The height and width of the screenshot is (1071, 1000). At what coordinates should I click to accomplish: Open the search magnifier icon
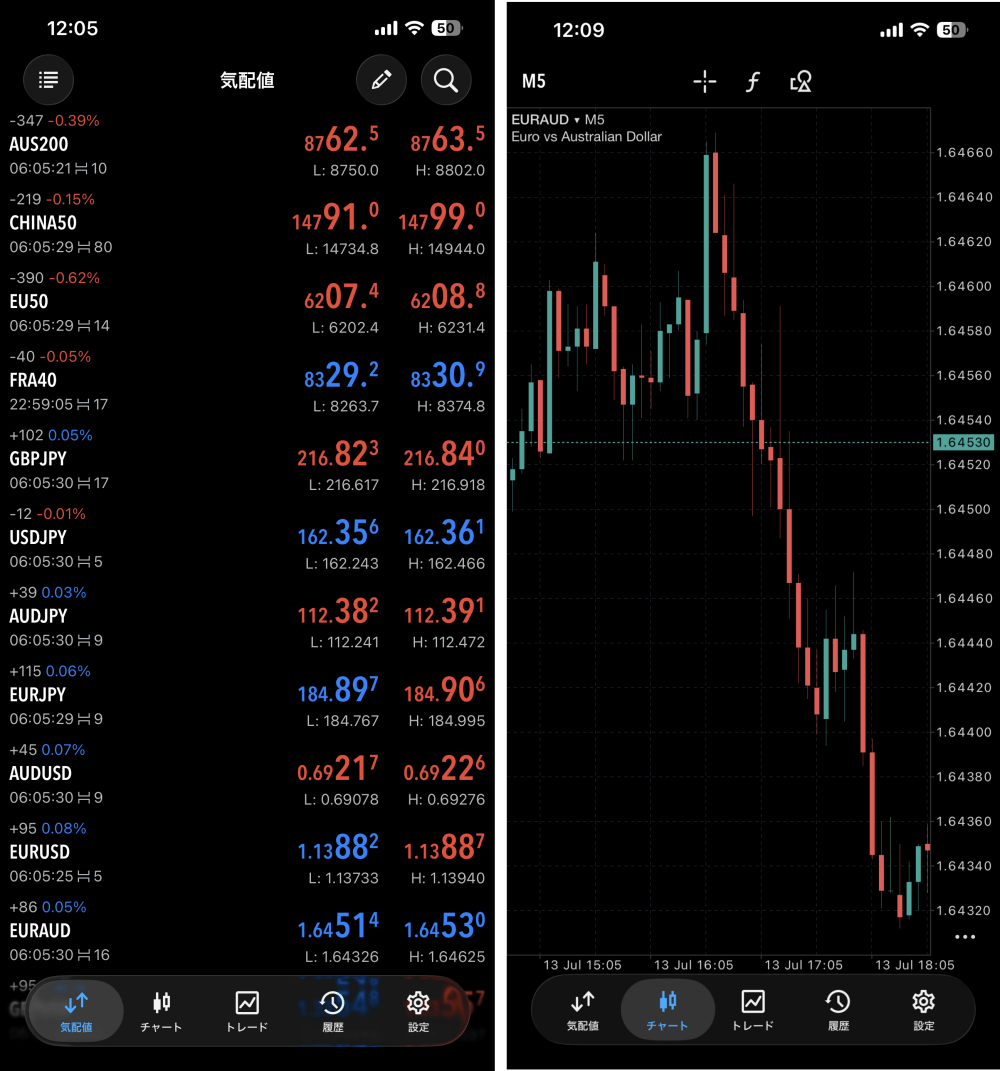(446, 80)
